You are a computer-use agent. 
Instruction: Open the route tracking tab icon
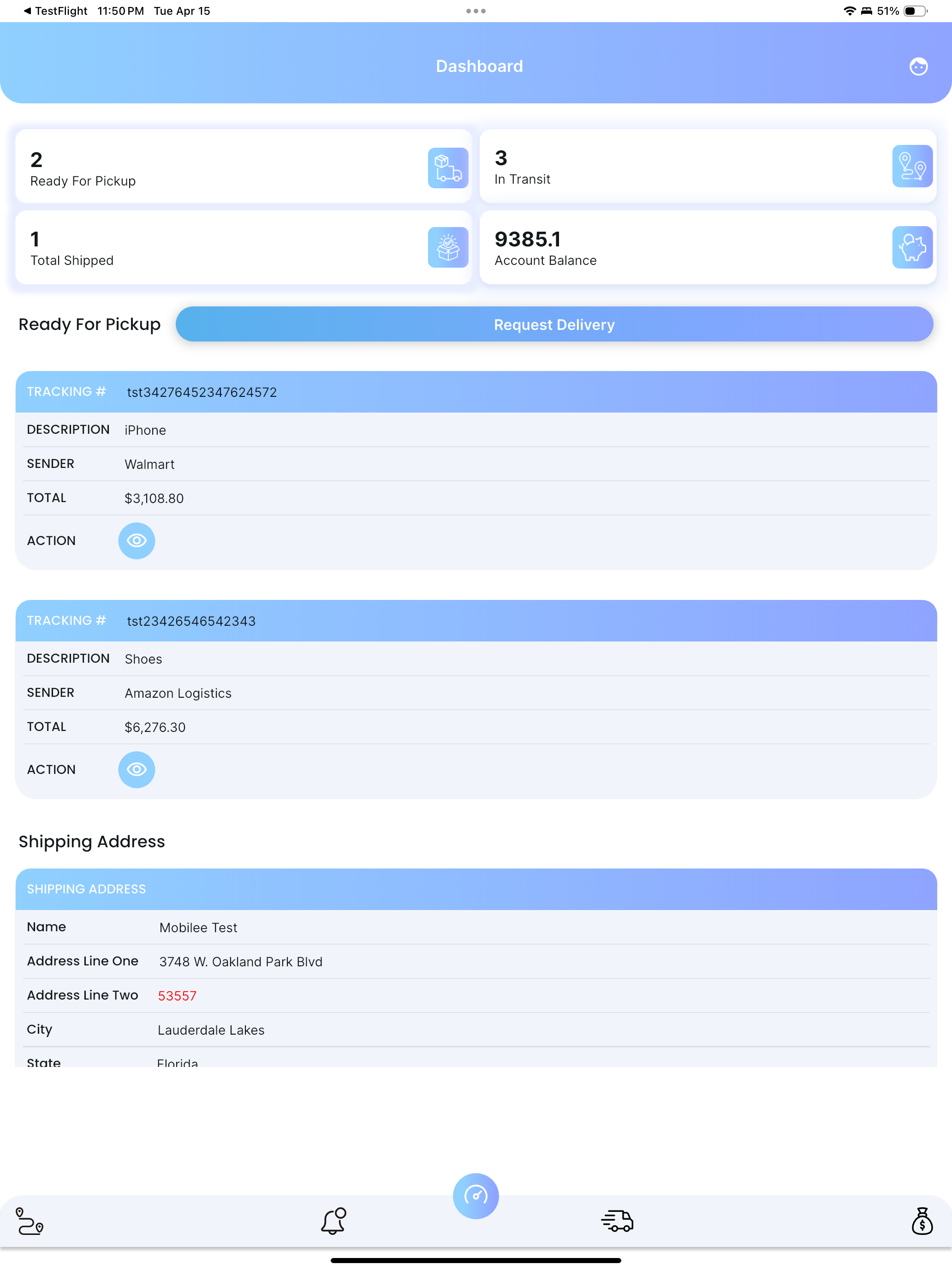pos(29,1221)
